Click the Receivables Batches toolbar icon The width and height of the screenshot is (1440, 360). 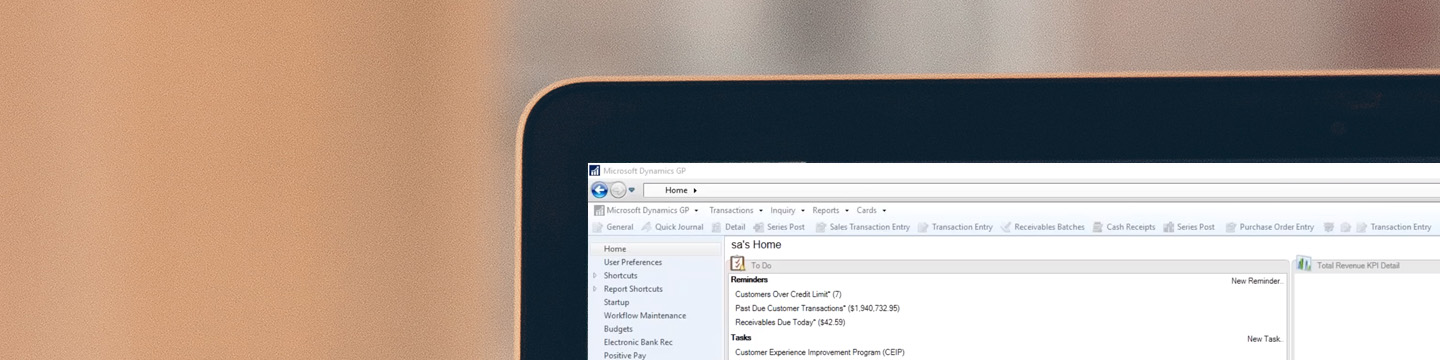tap(1006, 227)
